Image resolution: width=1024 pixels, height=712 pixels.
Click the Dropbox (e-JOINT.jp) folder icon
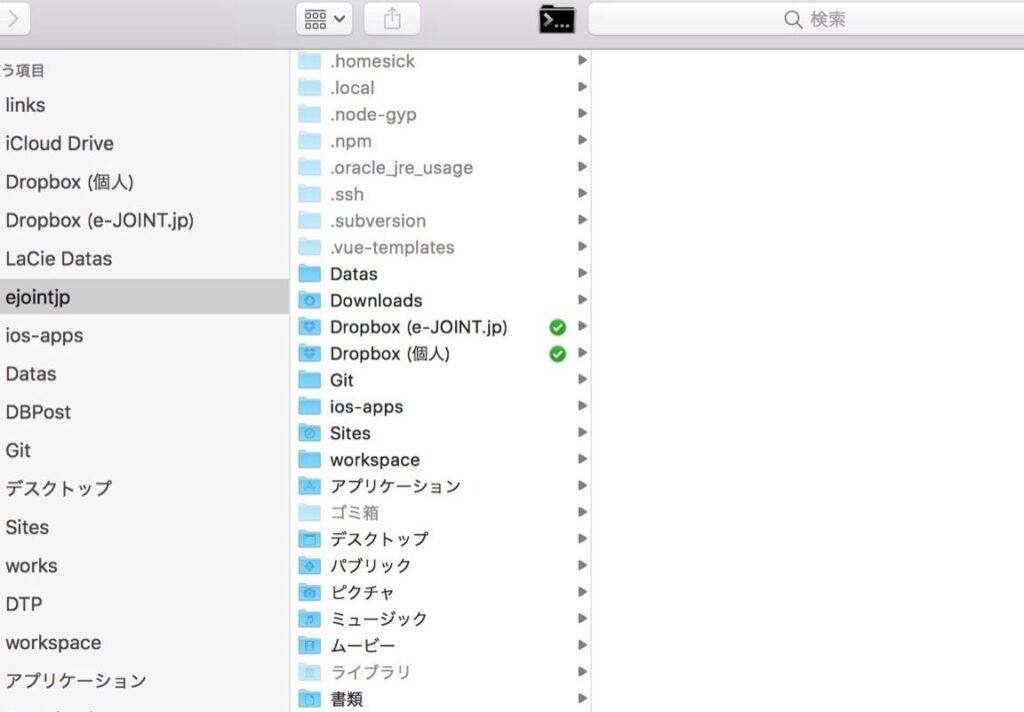pyautogui.click(x=310, y=327)
